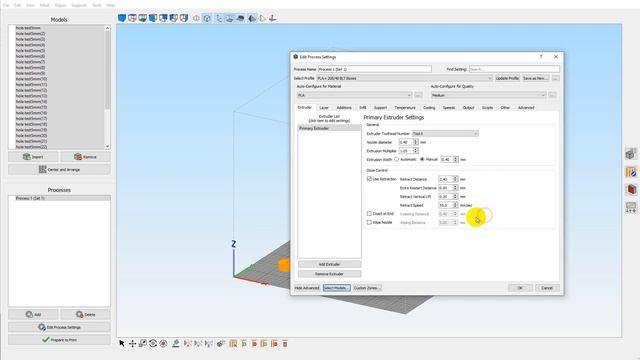The width and height of the screenshot is (640, 360).
Task: Click the red cube cross-section icon on right sidebar
Action: point(631,189)
